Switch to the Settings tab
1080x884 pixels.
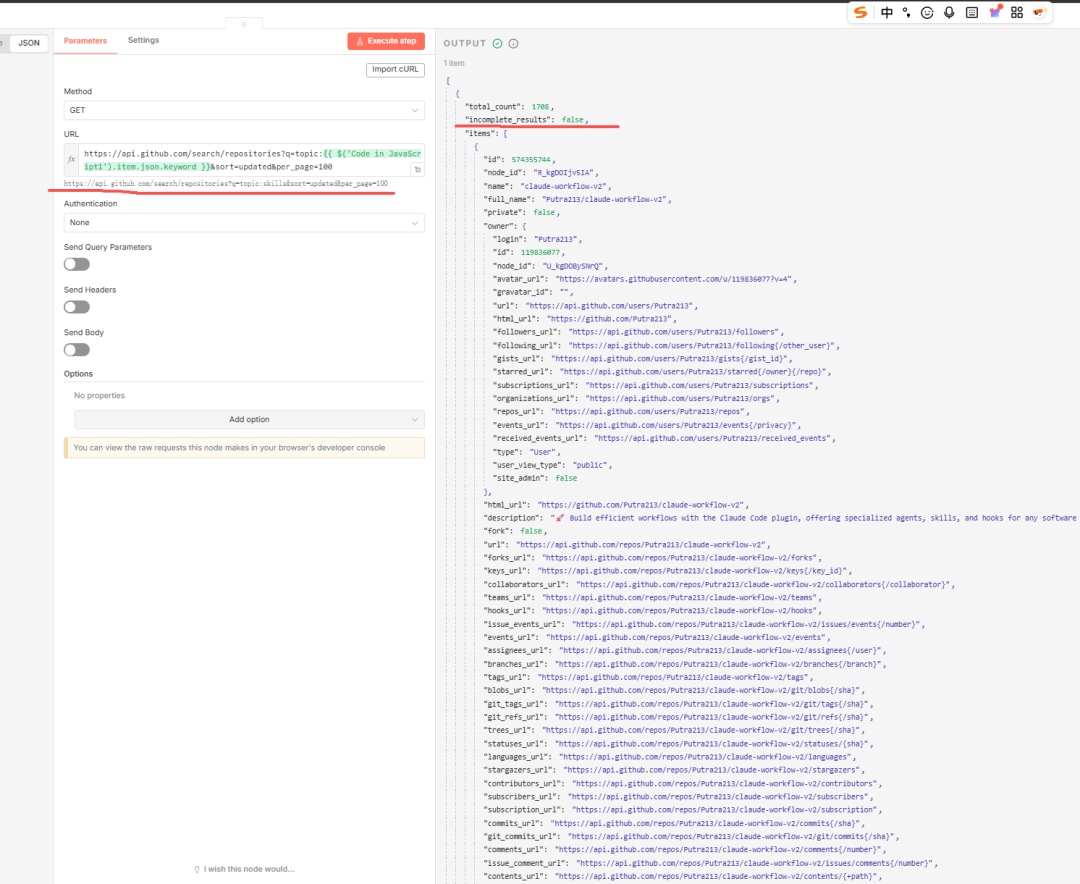click(x=143, y=40)
